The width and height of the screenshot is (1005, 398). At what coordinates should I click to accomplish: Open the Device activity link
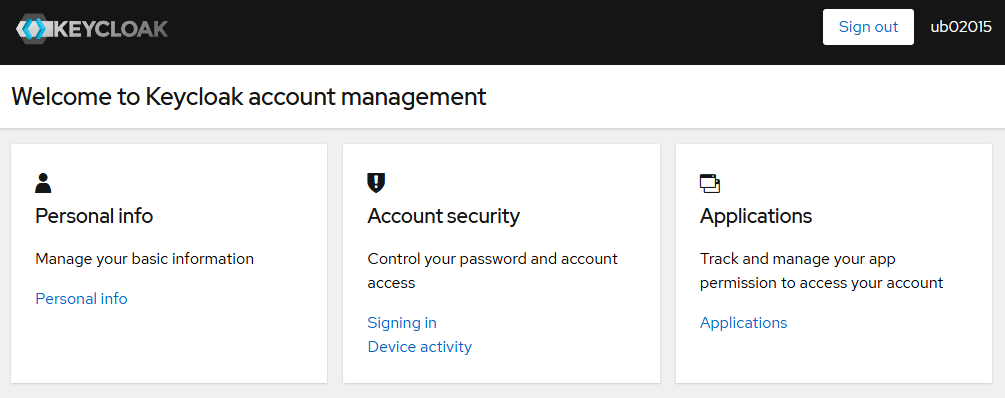click(419, 347)
